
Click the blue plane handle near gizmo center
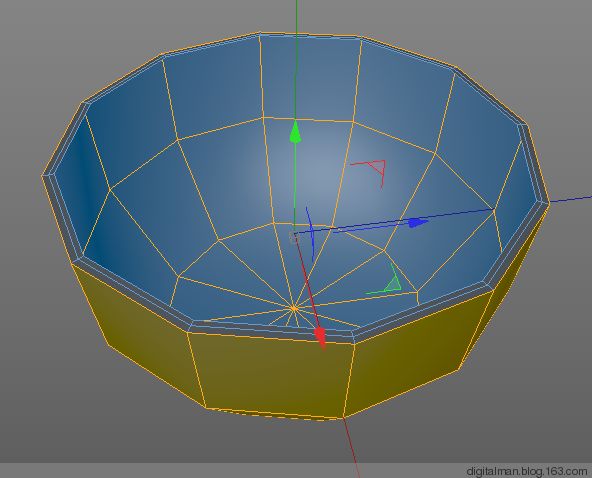tap(310, 234)
